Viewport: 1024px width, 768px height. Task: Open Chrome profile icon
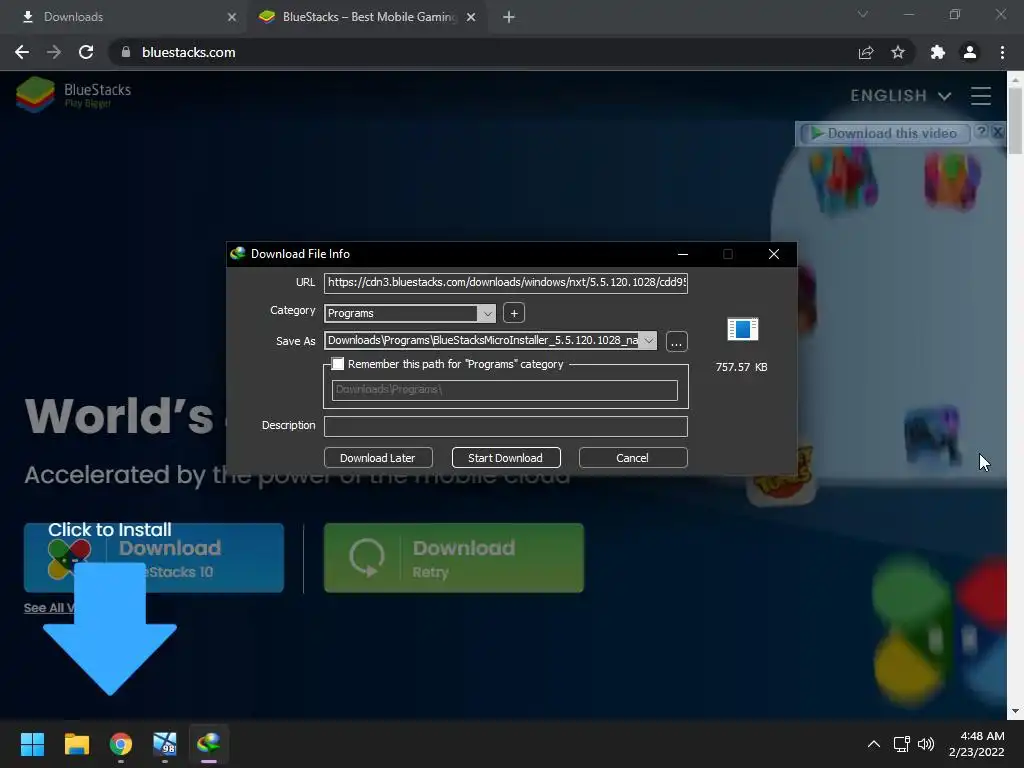970,52
